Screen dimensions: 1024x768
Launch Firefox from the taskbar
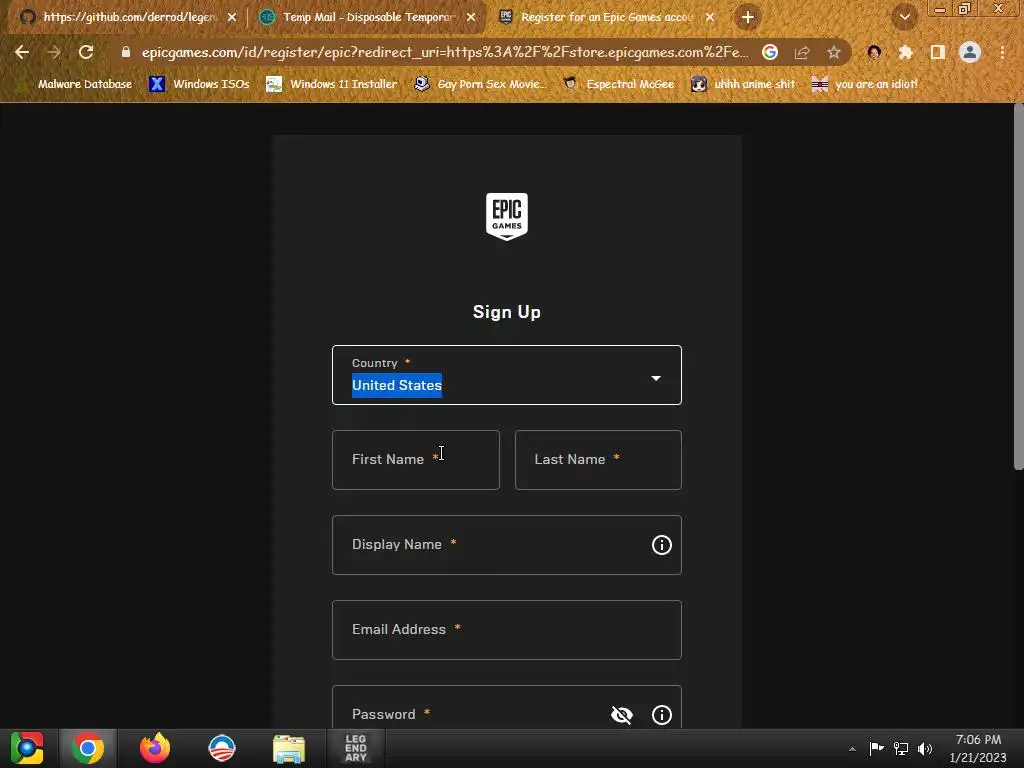[x=155, y=748]
